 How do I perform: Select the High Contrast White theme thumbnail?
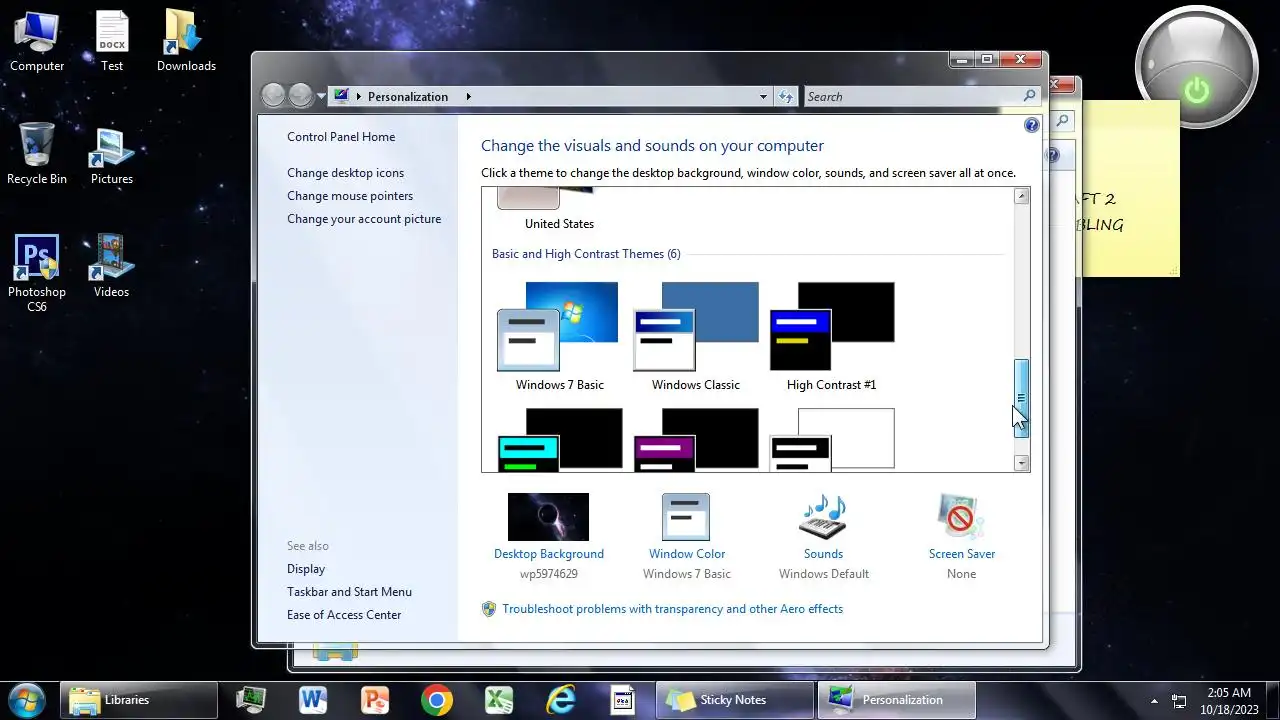(832, 438)
